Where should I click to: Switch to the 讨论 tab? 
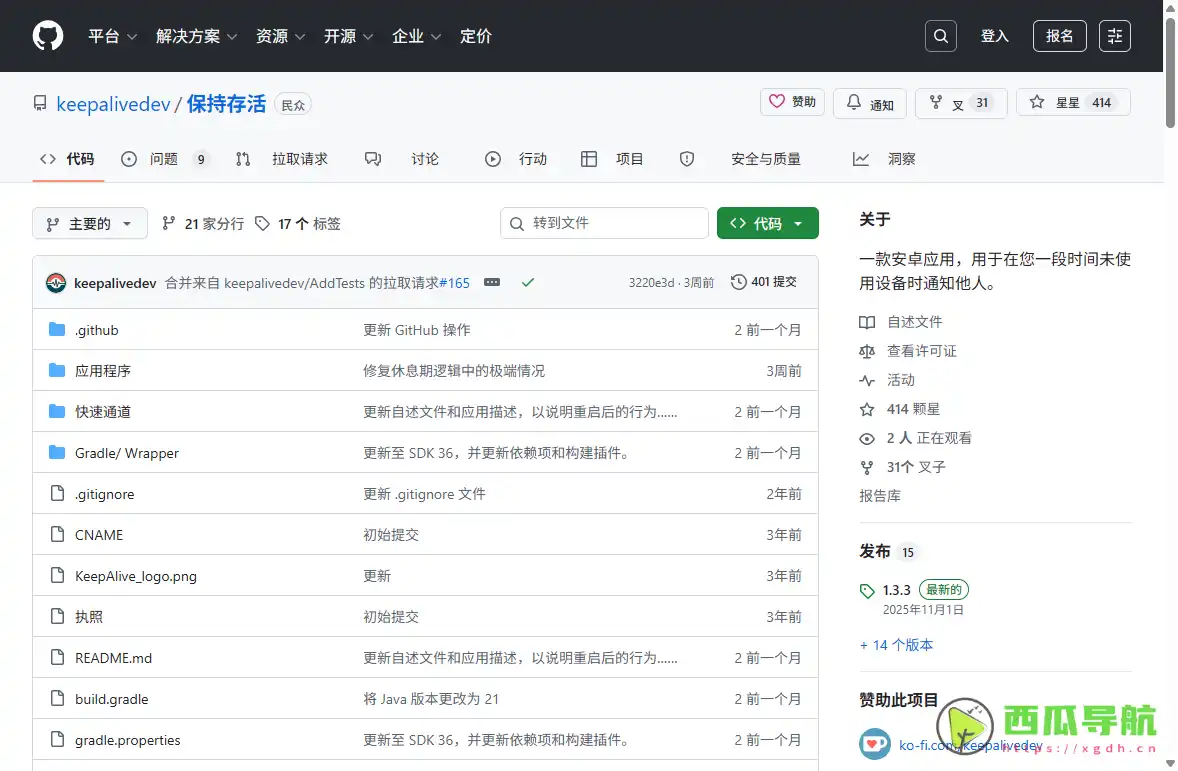click(402, 159)
